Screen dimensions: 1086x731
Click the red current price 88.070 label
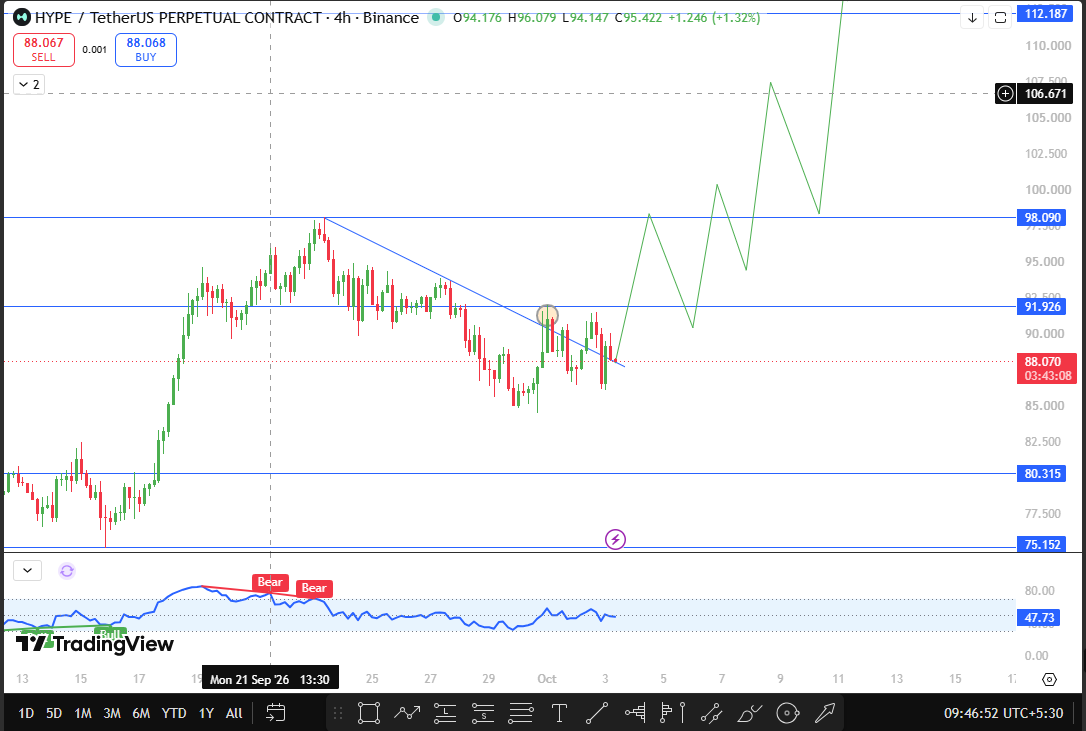click(1047, 369)
